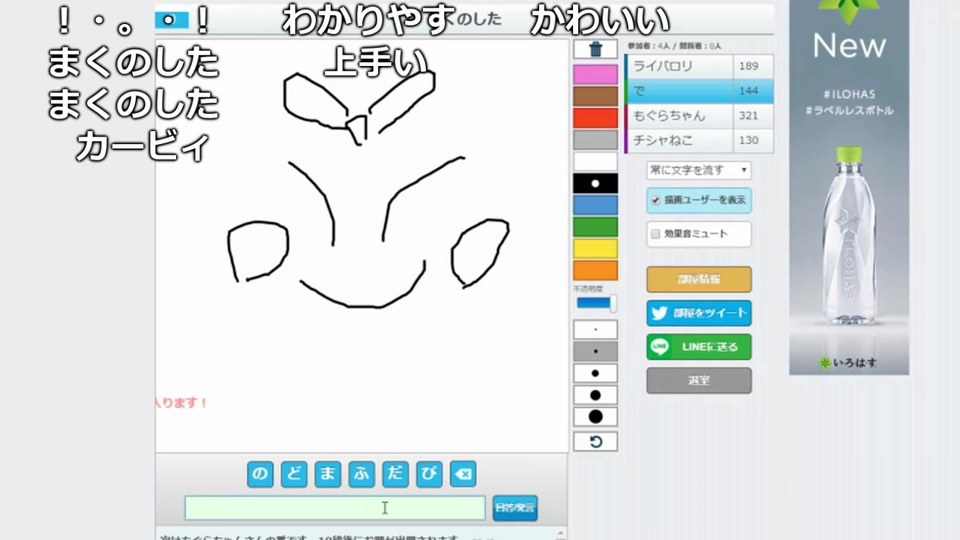Click the の character key
Viewport: 960px width, 540px height.
[x=260, y=474]
